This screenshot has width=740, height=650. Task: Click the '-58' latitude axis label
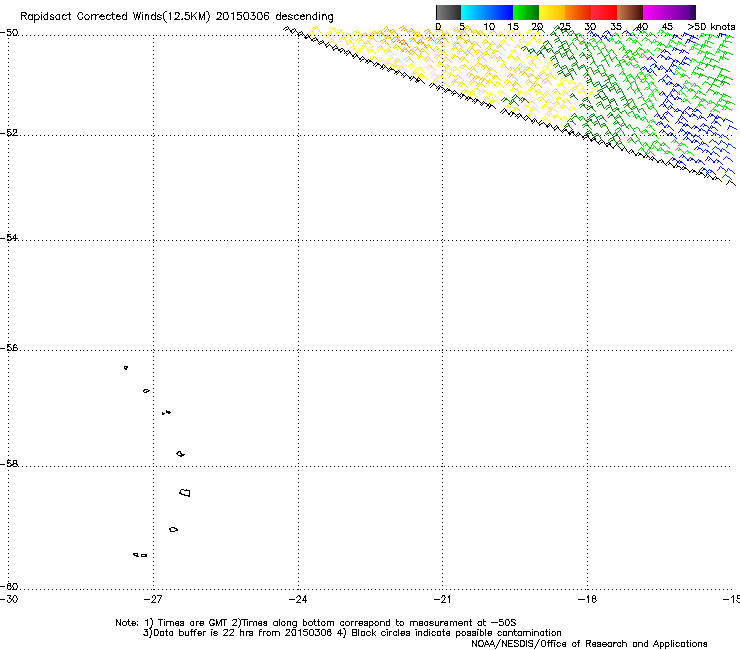9,464
